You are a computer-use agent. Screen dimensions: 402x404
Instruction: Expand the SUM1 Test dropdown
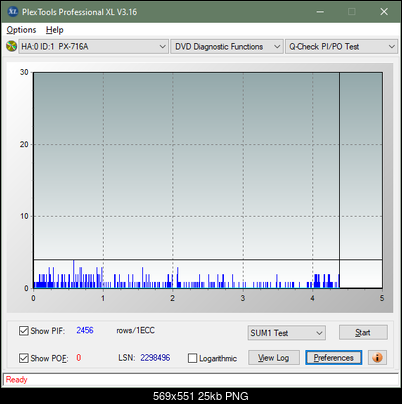point(287,333)
